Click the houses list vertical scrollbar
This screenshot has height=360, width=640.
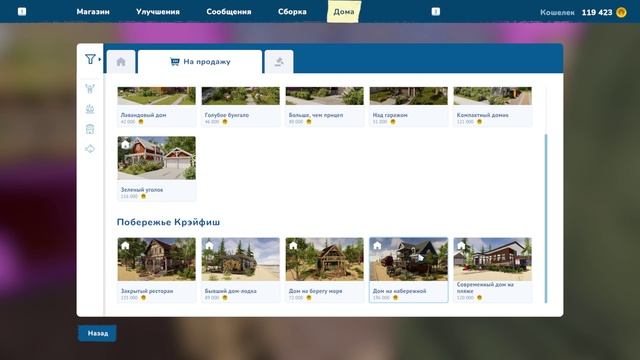pos(546,218)
